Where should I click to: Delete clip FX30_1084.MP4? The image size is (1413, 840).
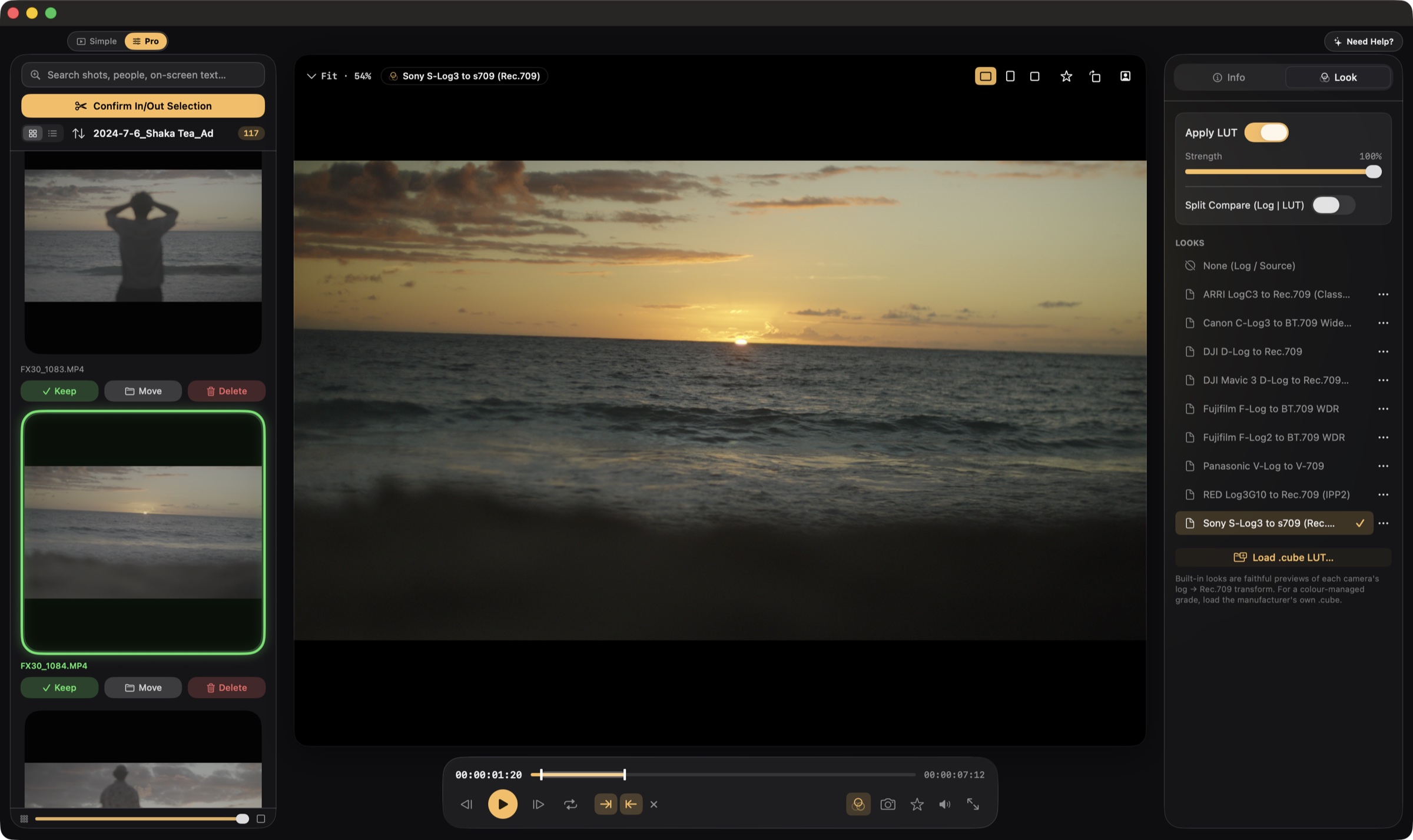coord(227,688)
